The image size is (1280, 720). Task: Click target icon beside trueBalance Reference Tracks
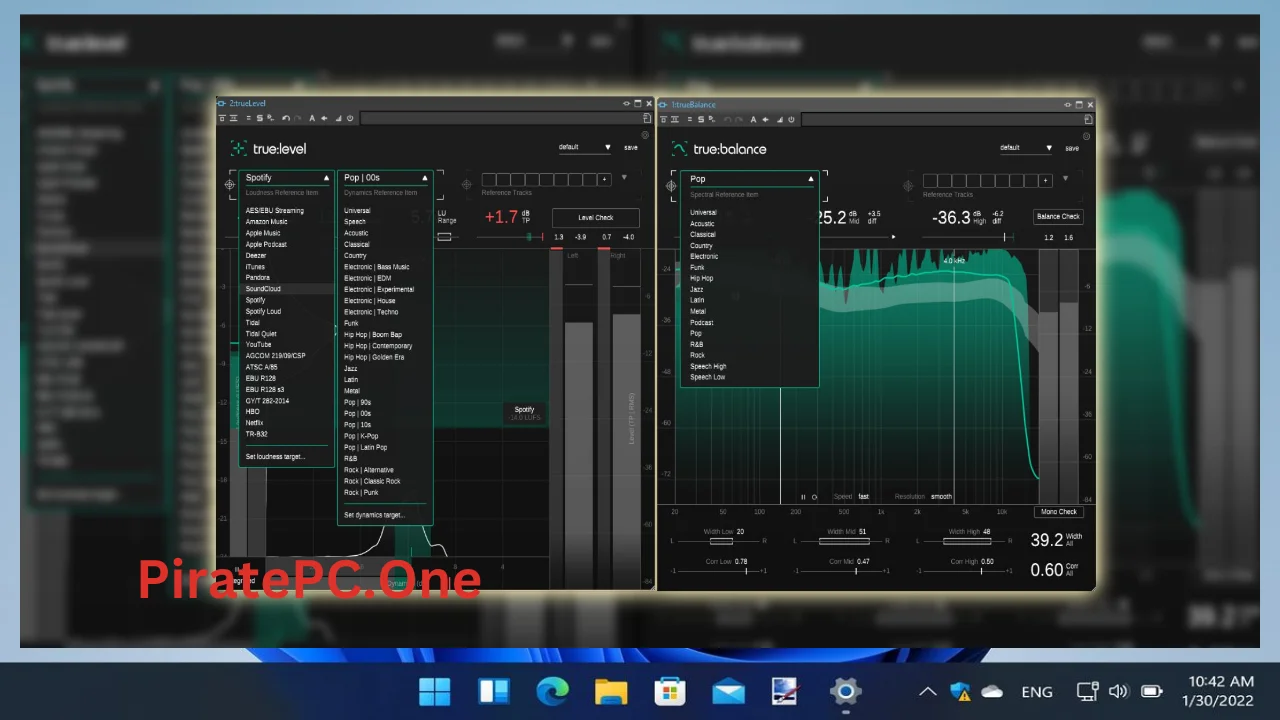(908, 186)
